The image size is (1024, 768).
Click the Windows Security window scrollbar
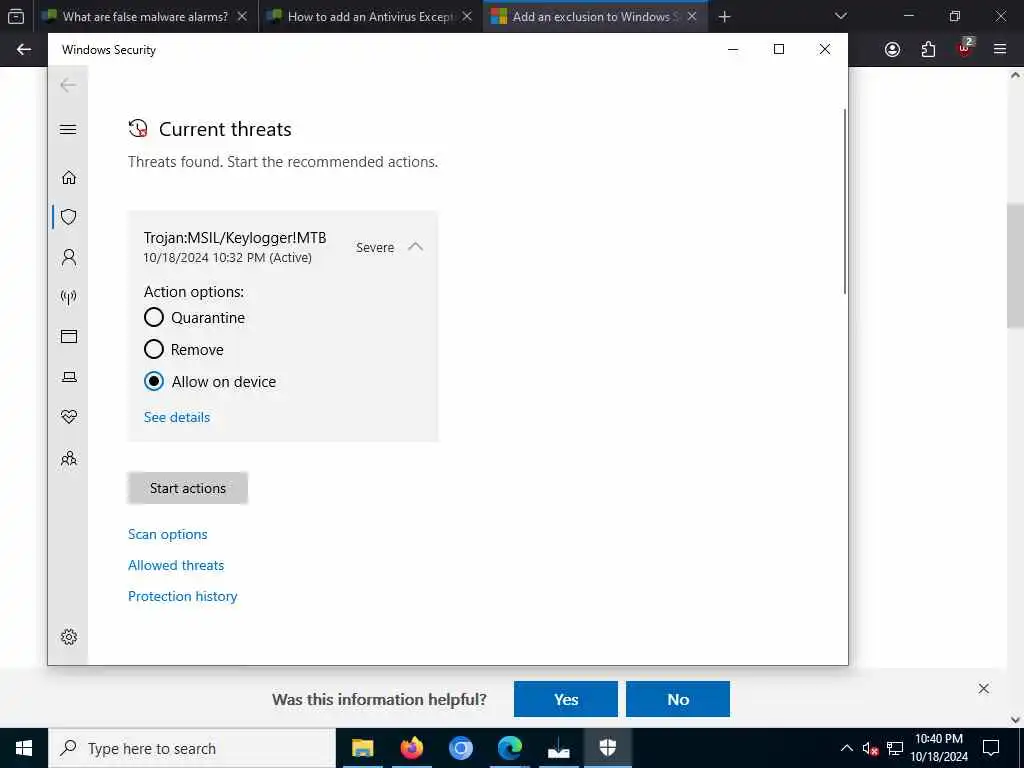coord(844,201)
